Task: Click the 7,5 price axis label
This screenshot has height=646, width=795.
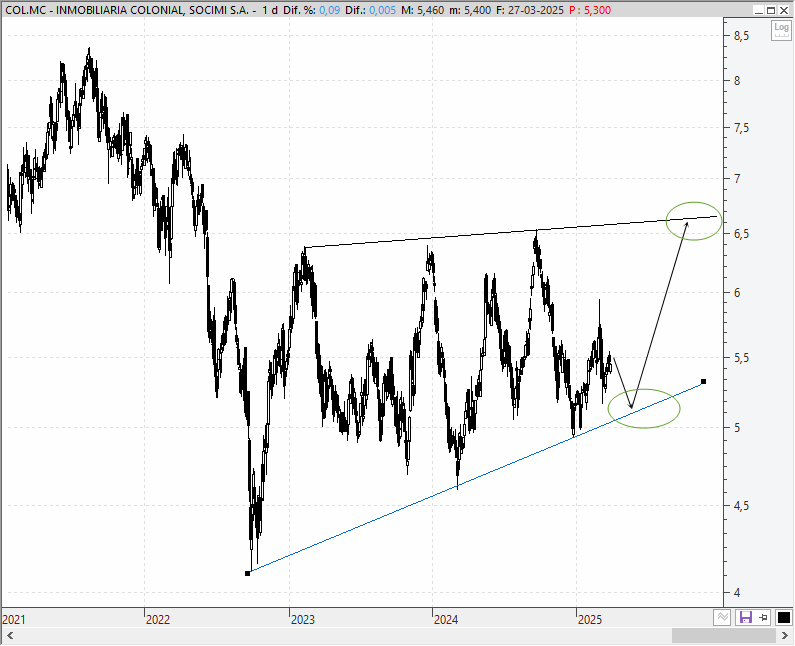Action: tap(742, 128)
